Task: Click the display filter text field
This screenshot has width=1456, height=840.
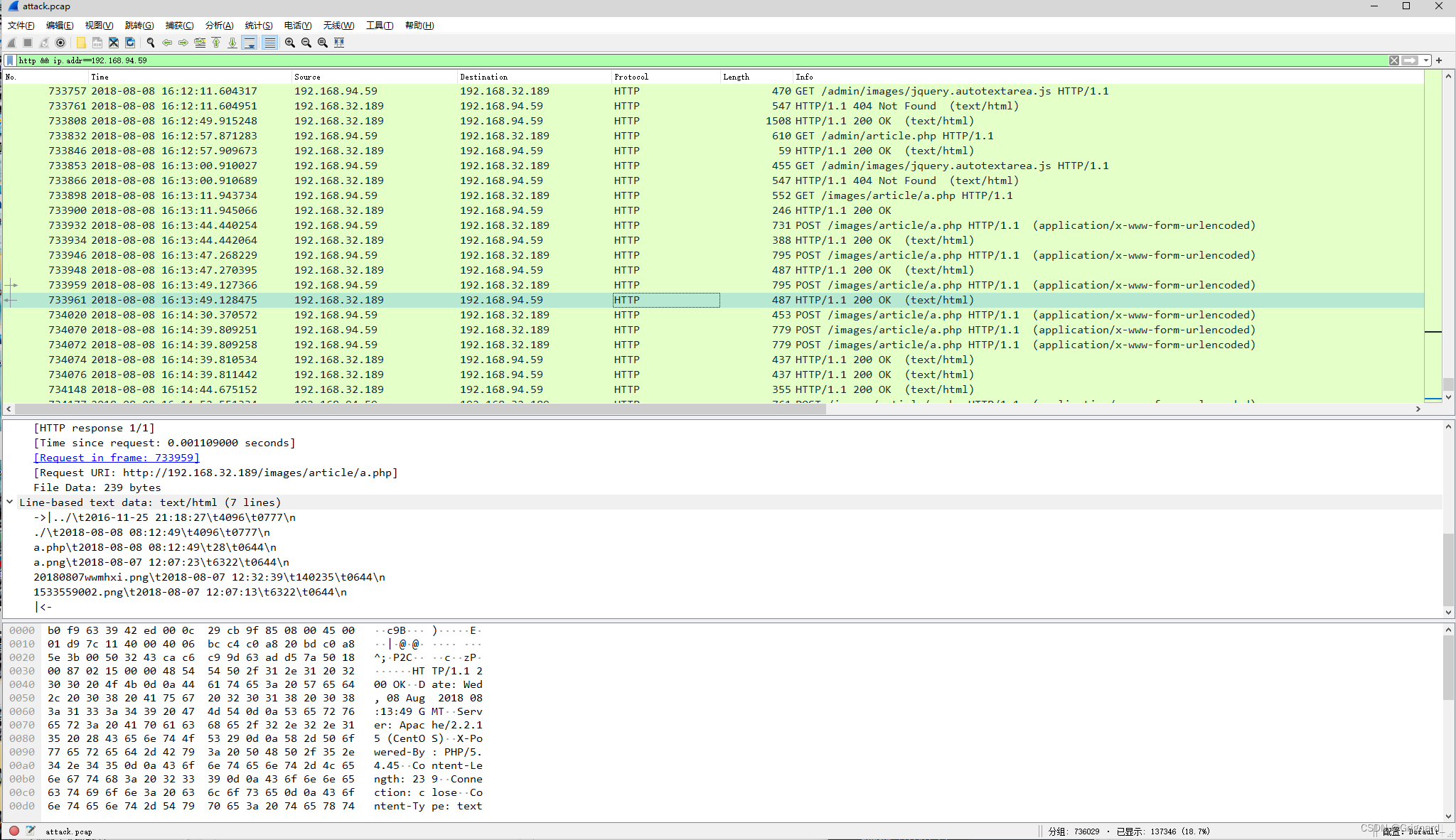Action: pyautogui.click(x=702, y=60)
